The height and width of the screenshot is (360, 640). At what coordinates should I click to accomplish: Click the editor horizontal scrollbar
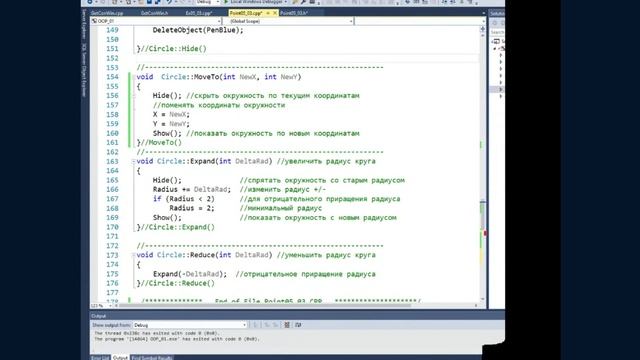pyautogui.click(x=265, y=305)
